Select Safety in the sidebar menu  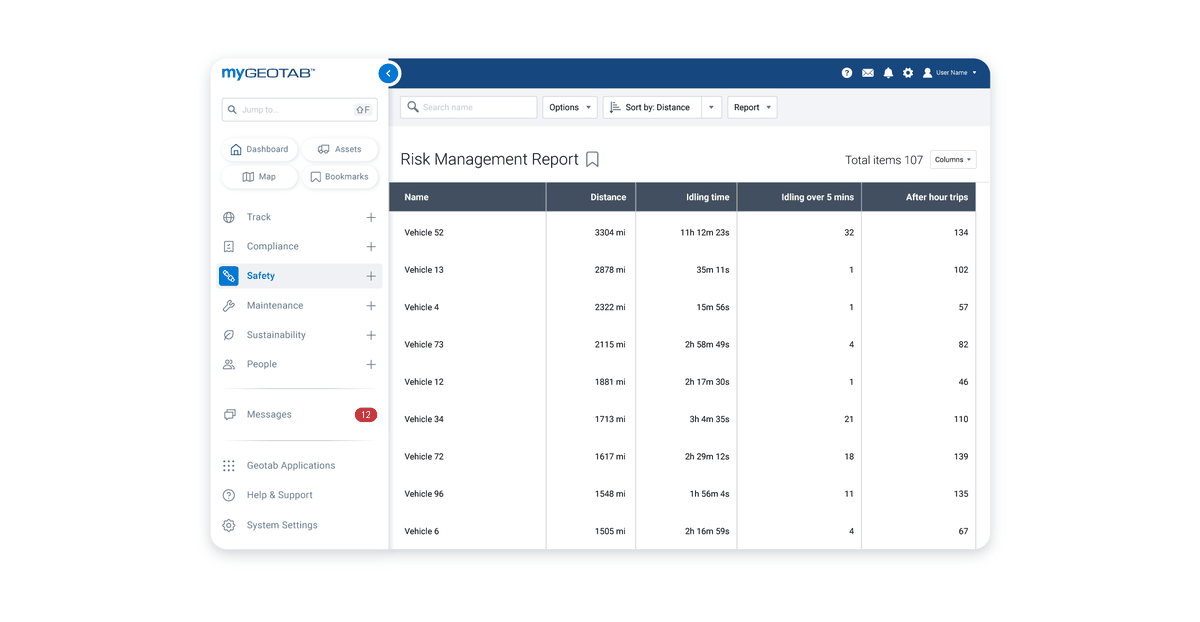[261, 276]
